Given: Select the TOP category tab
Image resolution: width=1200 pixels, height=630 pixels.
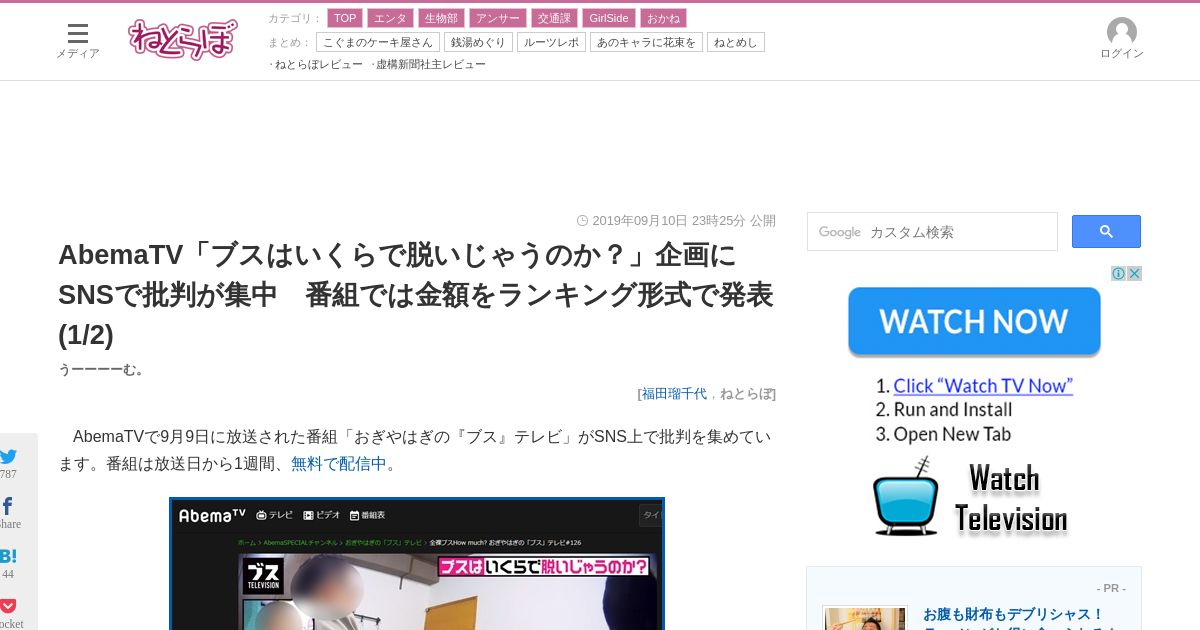Looking at the screenshot, I should click(345, 18).
